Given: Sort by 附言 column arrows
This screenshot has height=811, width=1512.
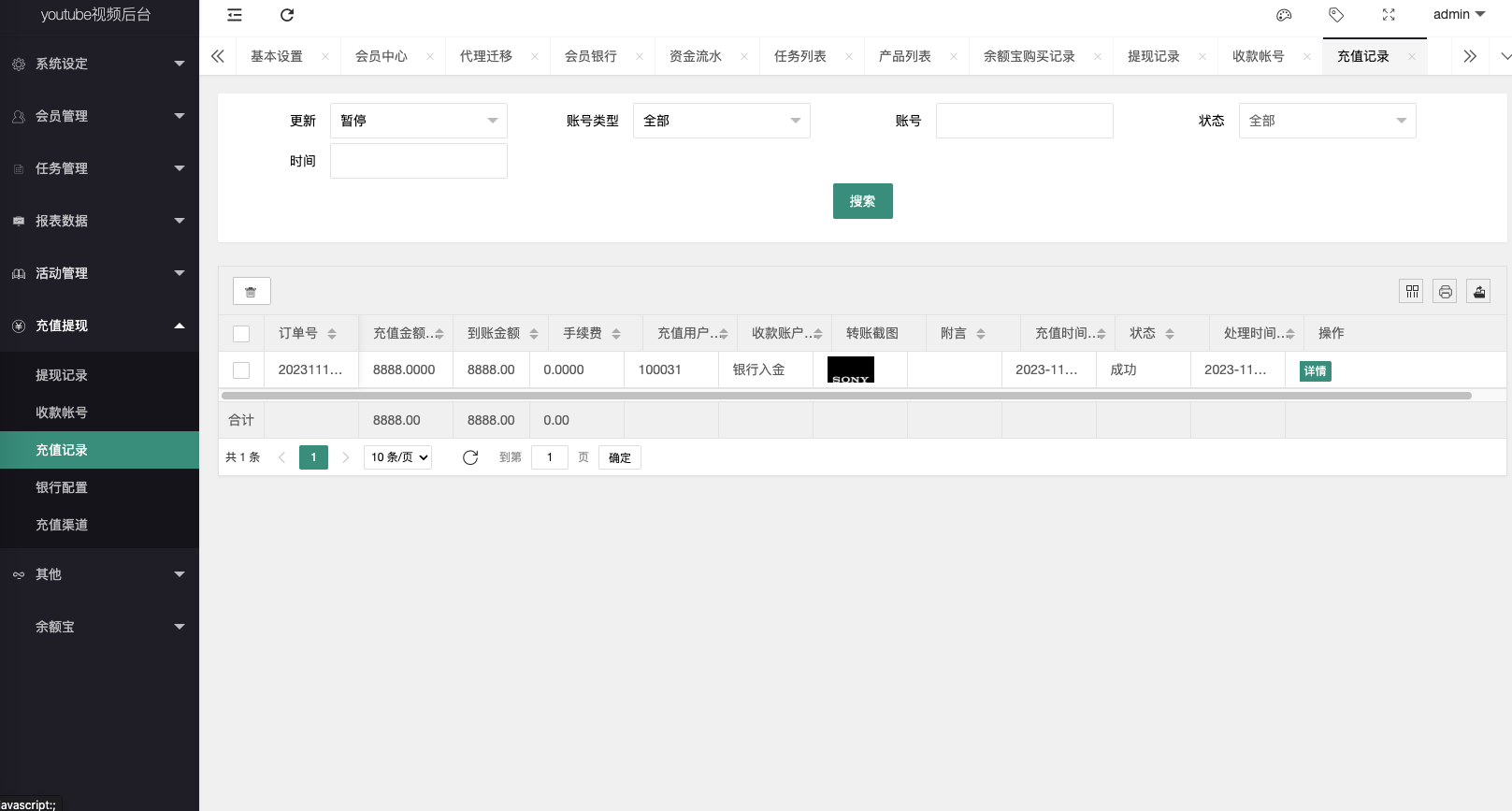Looking at the screenshot, I should tap(981, 334).
